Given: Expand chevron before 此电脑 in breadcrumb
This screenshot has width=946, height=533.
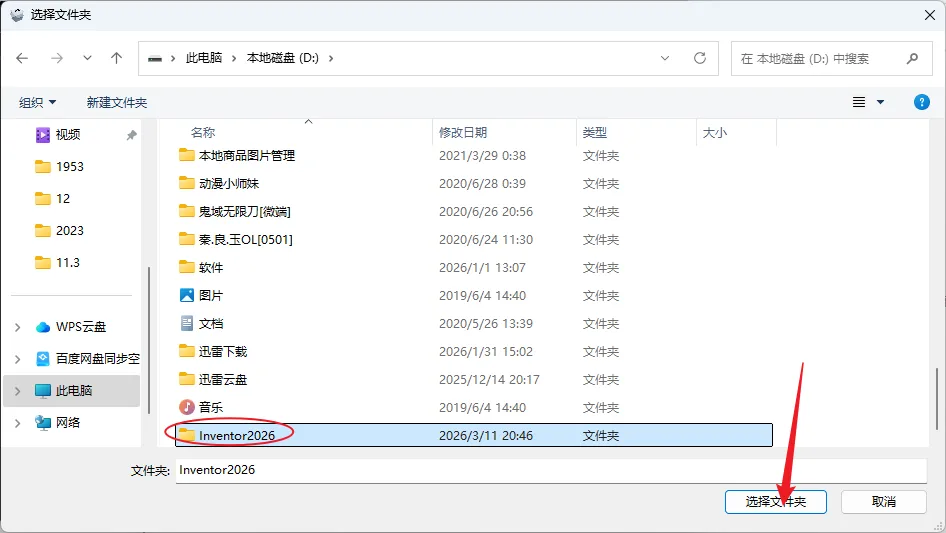Looking at the screenshot, I should coord(173,58).
